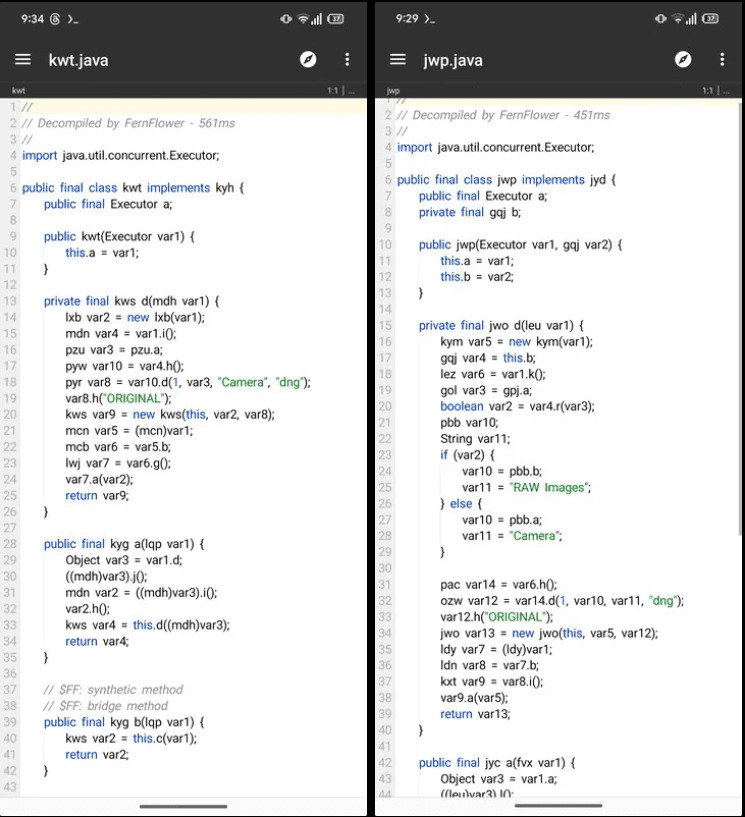Screen dimensions: 745x817
Task: Click line 'kws var9 = new kws(this, var2, var8);'
Action: click(170, 414)
